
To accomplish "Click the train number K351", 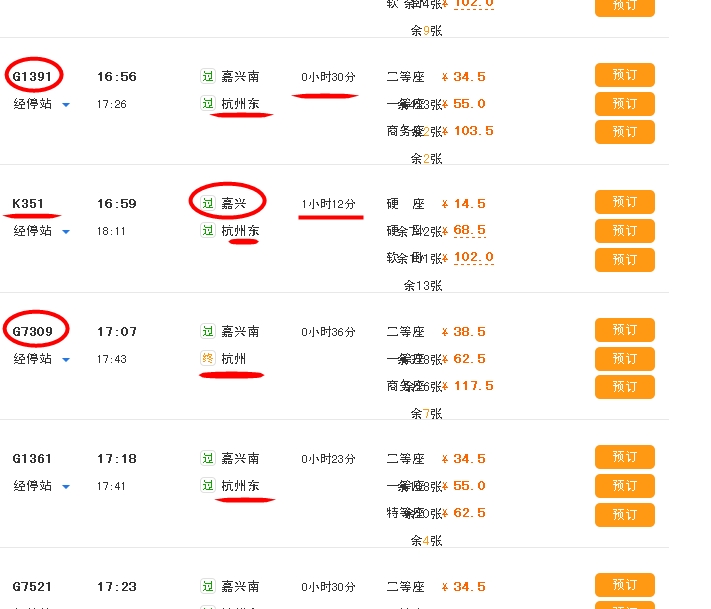I will click(28, 203).
